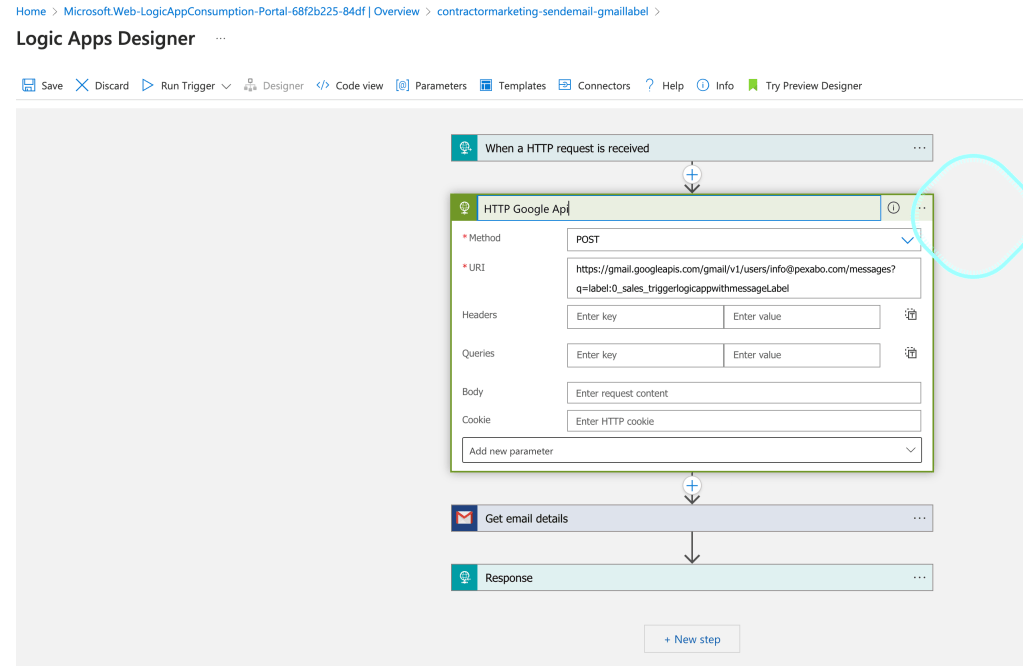Click the Gmail icon on Get email details

click(465, 518)
